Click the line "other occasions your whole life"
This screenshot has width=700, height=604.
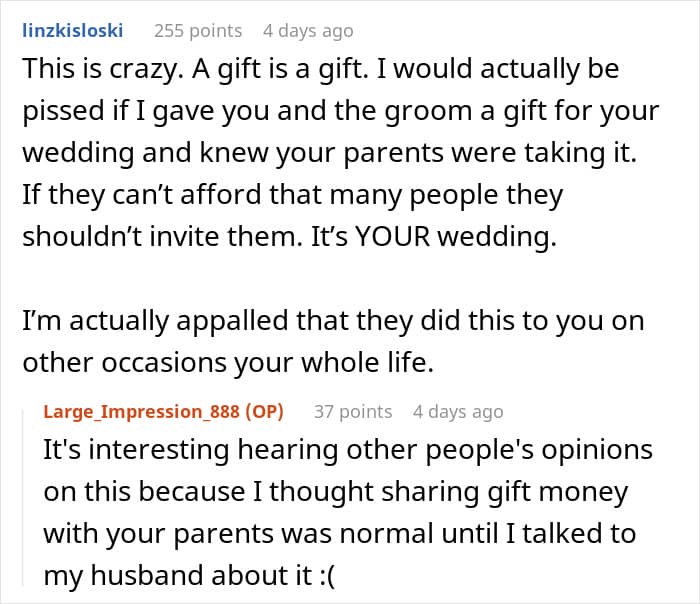pos(228,362)
